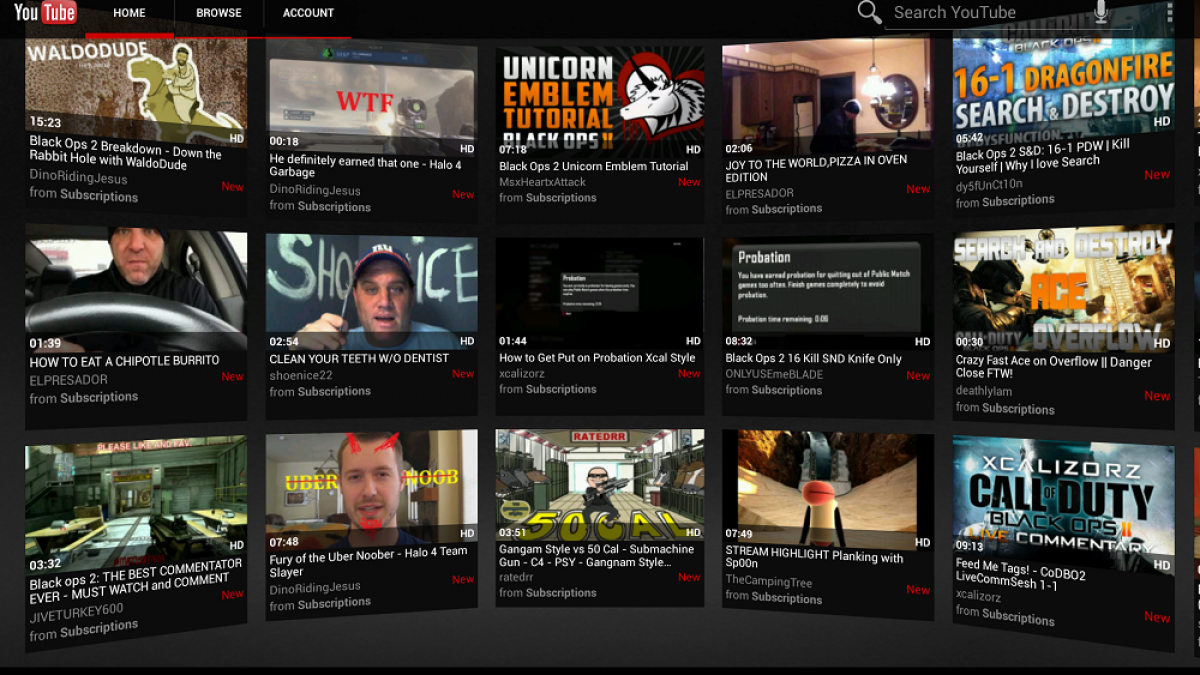Open the three-dot overflow menu
The image size is (1200, 675).
pyautogui.click(x=1169, y=13)
